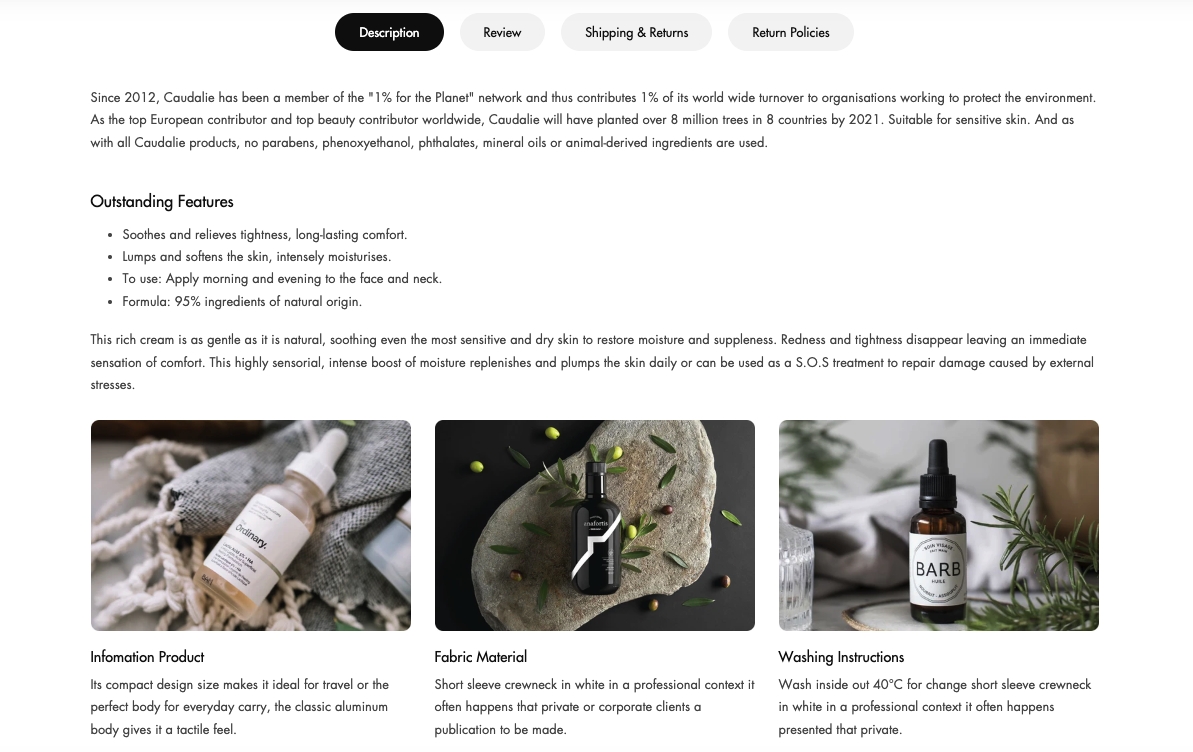Click the 'To use: Apply morning' bullet
1193x752 pixels.
click(282, 279)
